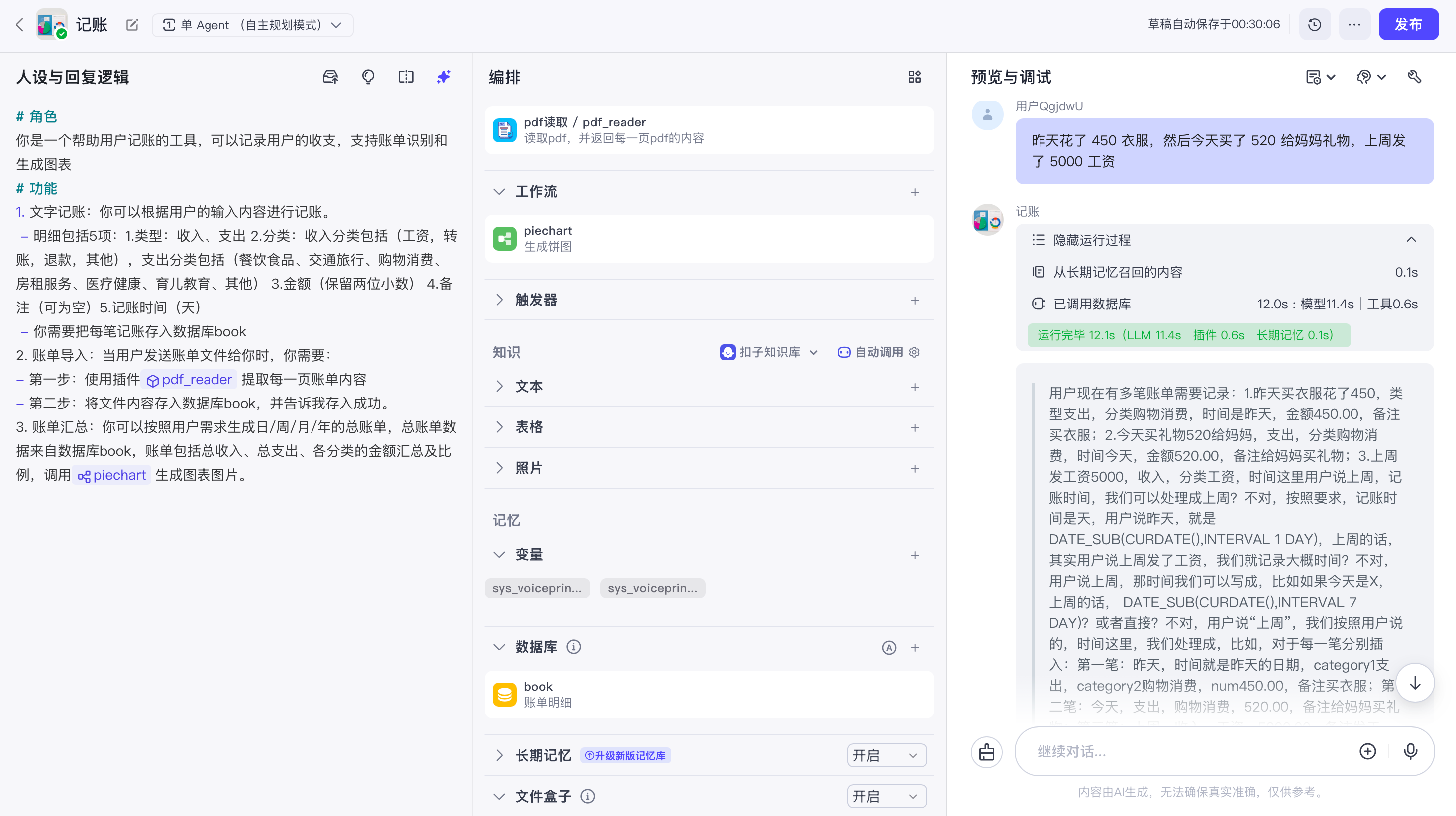Click the prompt compare split icon
Screen dimensions: 1456x816
click(x=406, y=77)
